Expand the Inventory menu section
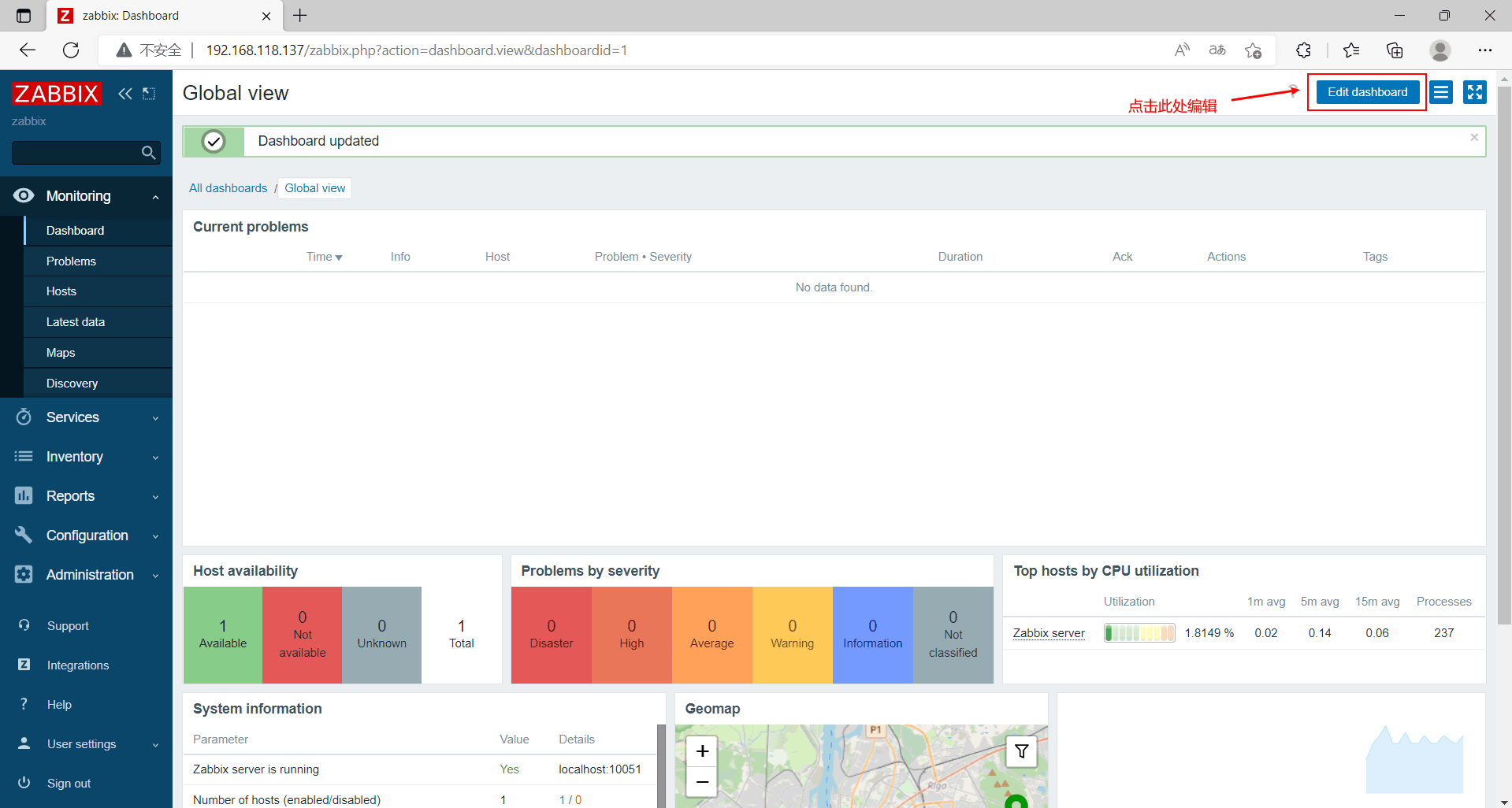Viewport: 1512px width, 808px height. point(155,458)
